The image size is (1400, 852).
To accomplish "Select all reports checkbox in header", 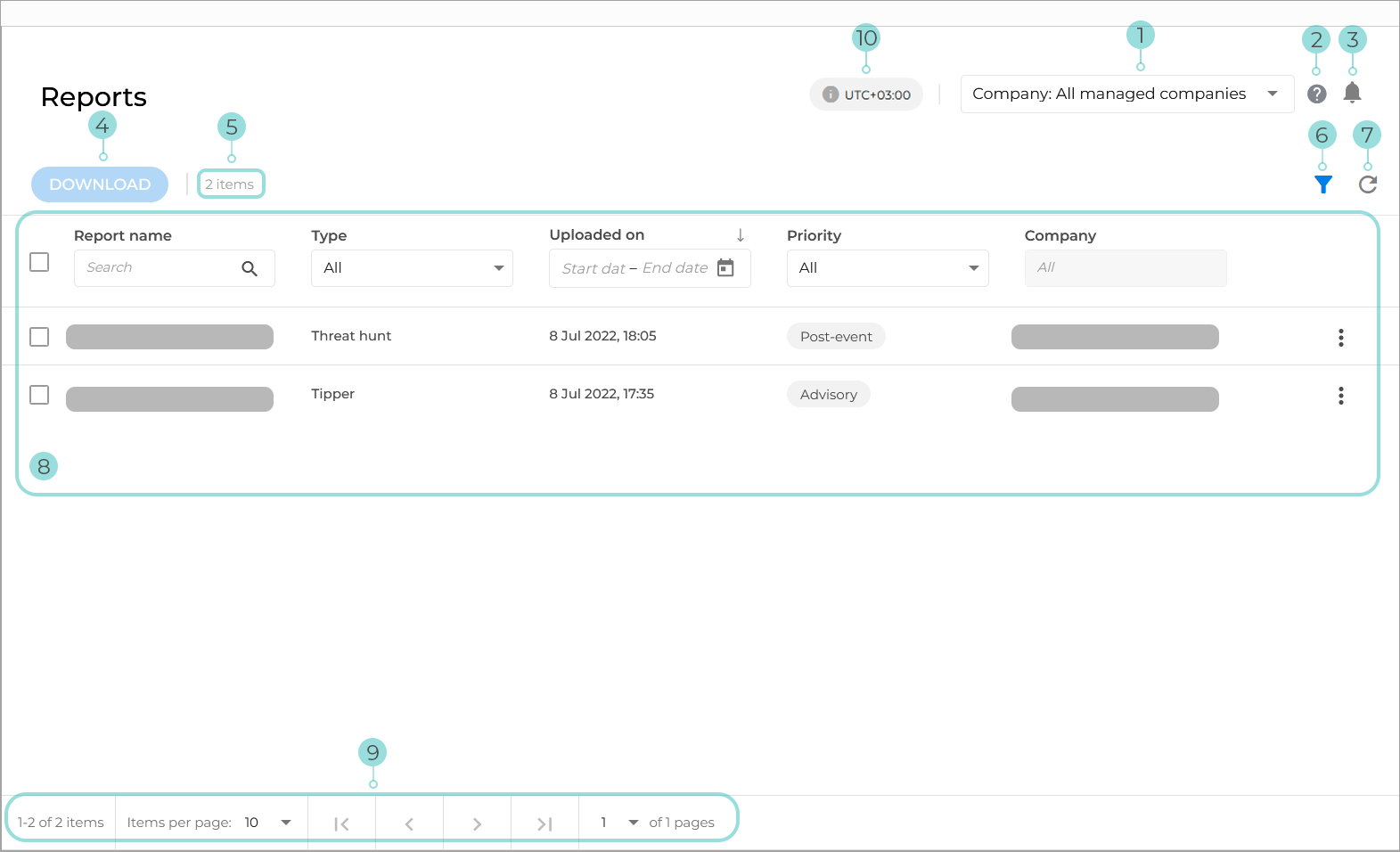I will click(39, 262).
